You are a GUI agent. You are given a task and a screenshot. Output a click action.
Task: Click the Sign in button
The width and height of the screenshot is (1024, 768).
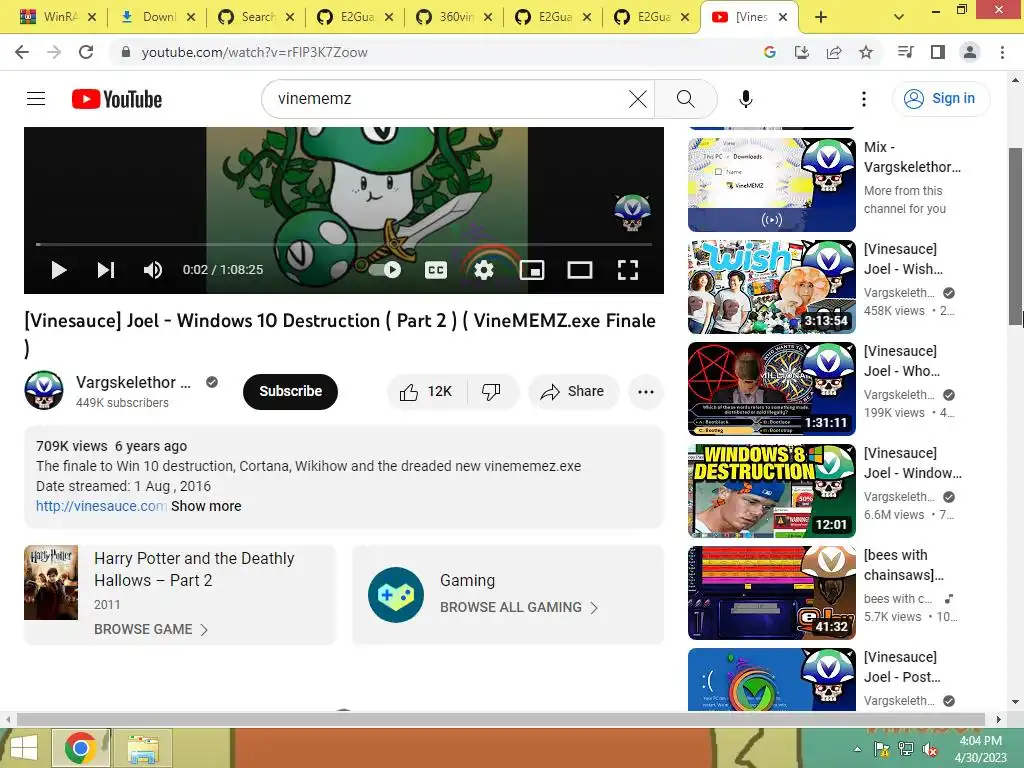pyautogui.click(x=940, y=99)
